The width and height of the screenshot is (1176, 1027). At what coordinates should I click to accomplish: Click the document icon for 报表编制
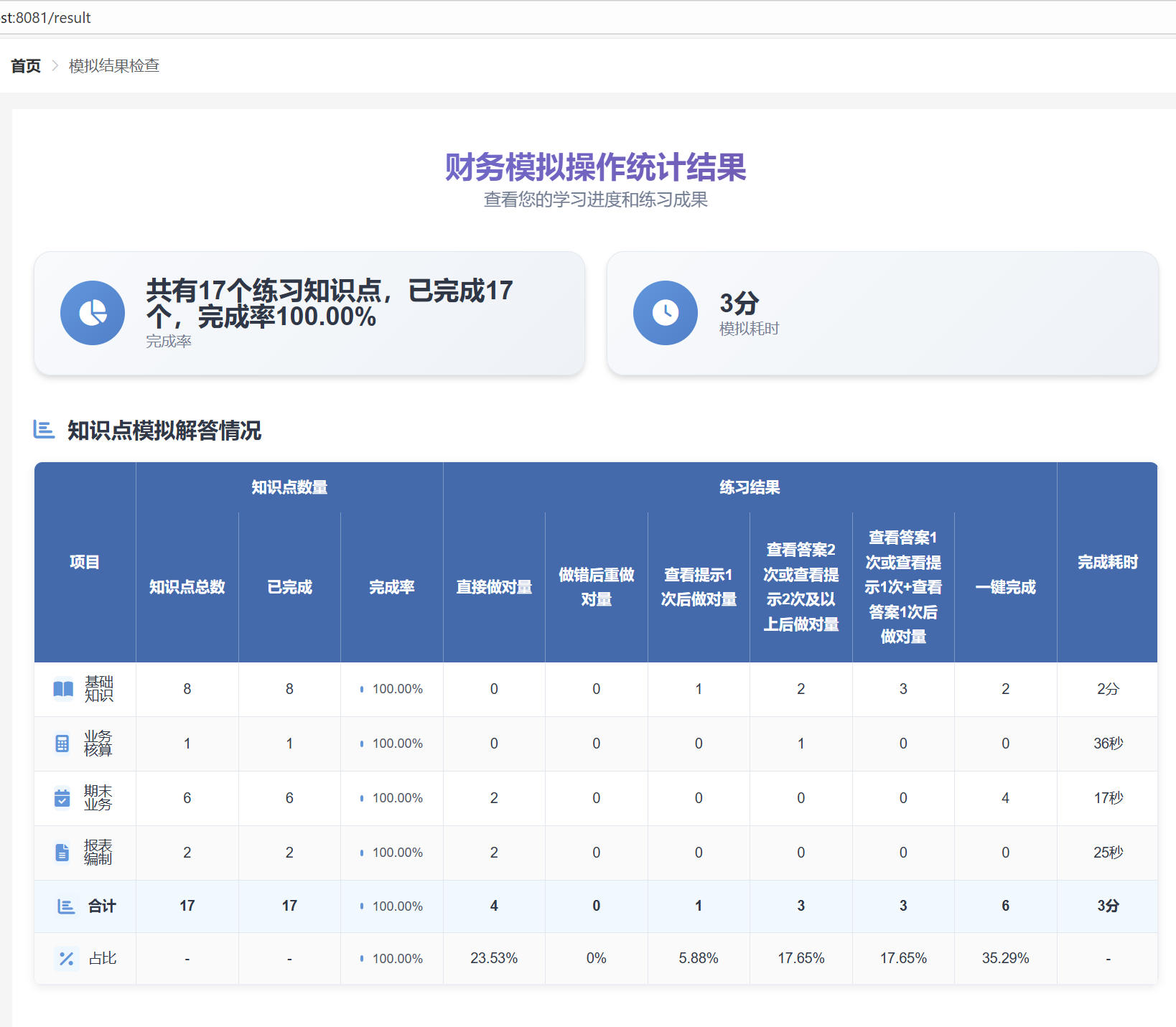tap(62, 853)
